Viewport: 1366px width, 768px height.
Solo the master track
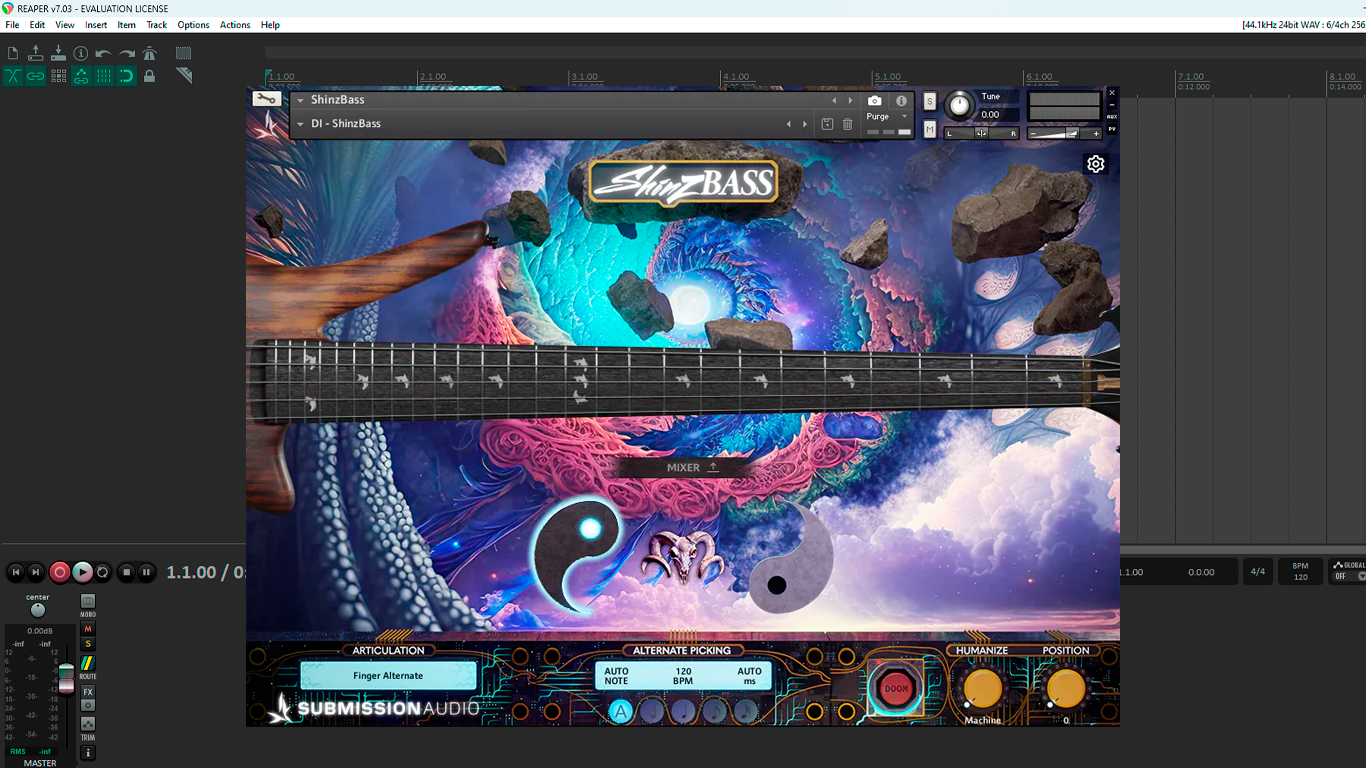(88, 644)
